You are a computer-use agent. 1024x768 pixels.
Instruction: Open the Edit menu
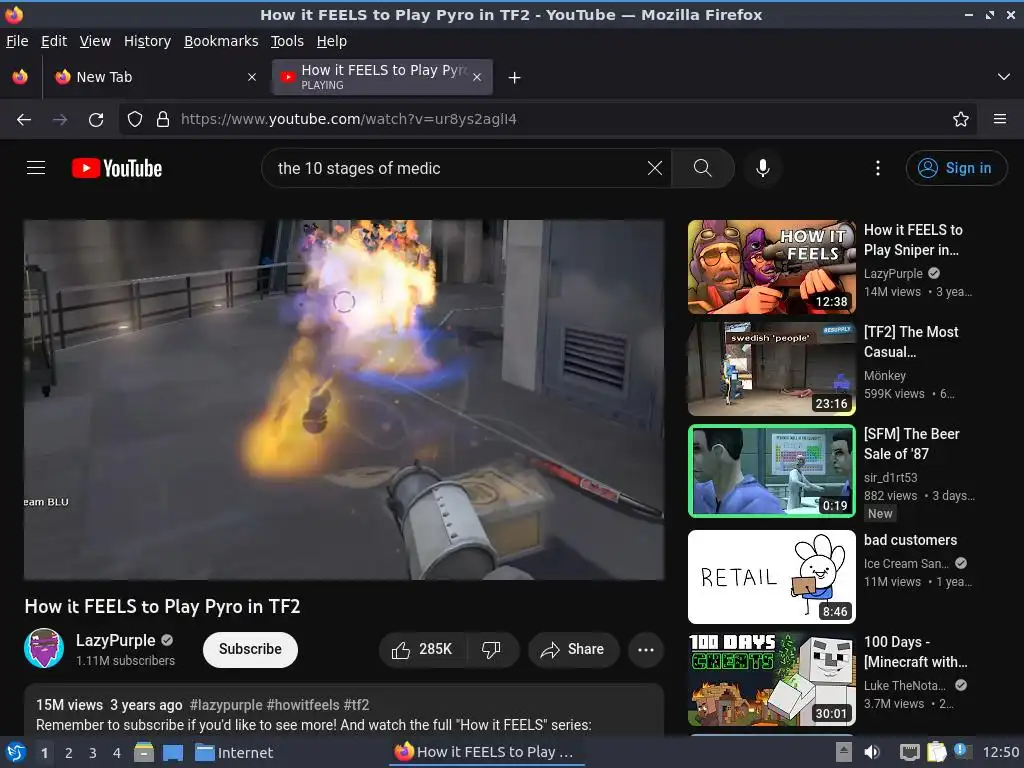click(54, 41)
